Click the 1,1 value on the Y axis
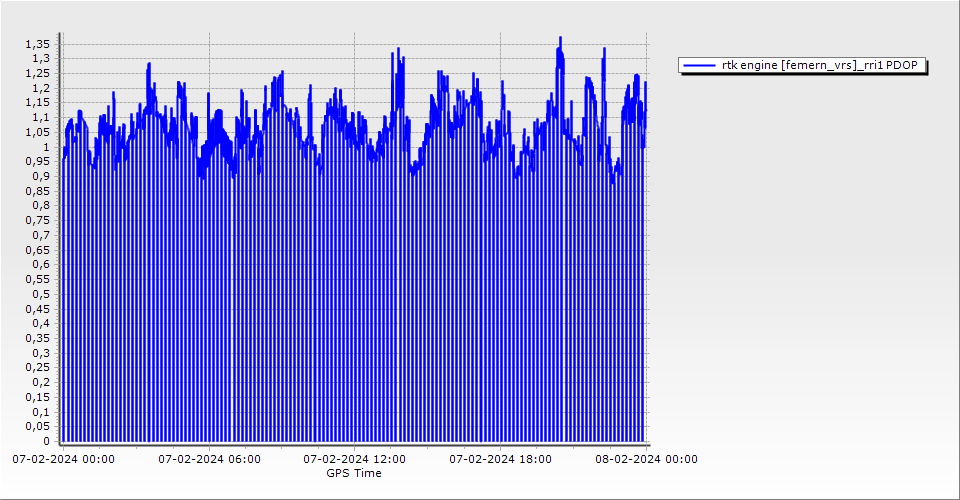The width and height of the screenshot is (960, 500). [40, 118]
